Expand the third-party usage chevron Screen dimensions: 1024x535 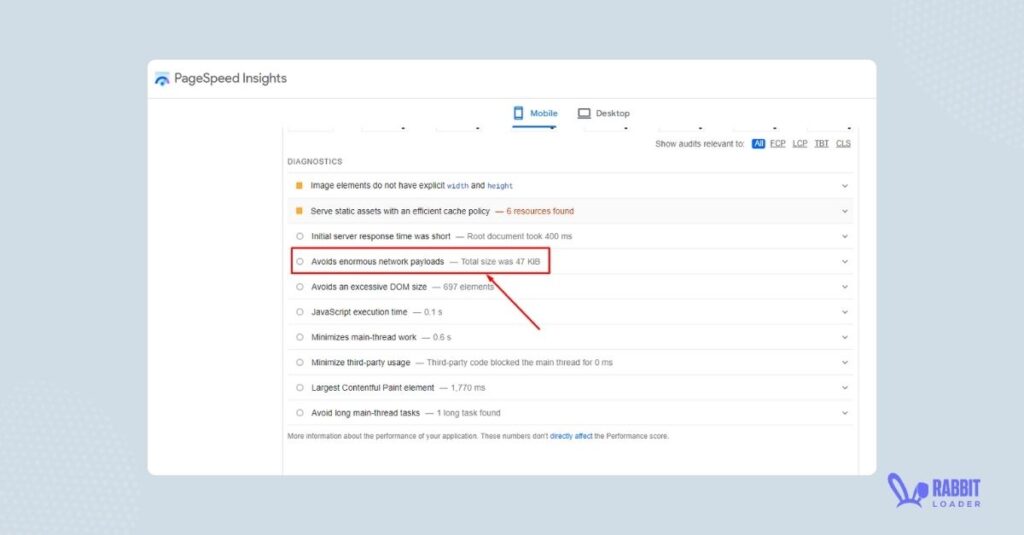(844, 363)
